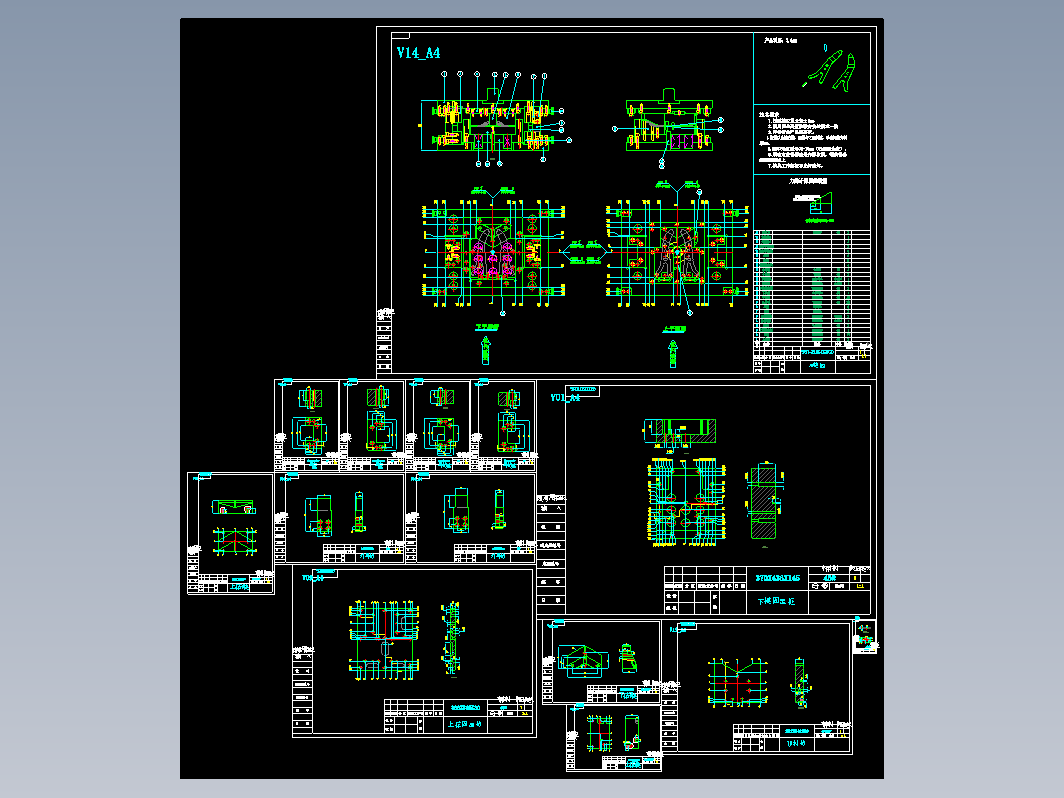
Task: Click the parts list table on V14_A4
Action: click(x=812, y=288)
